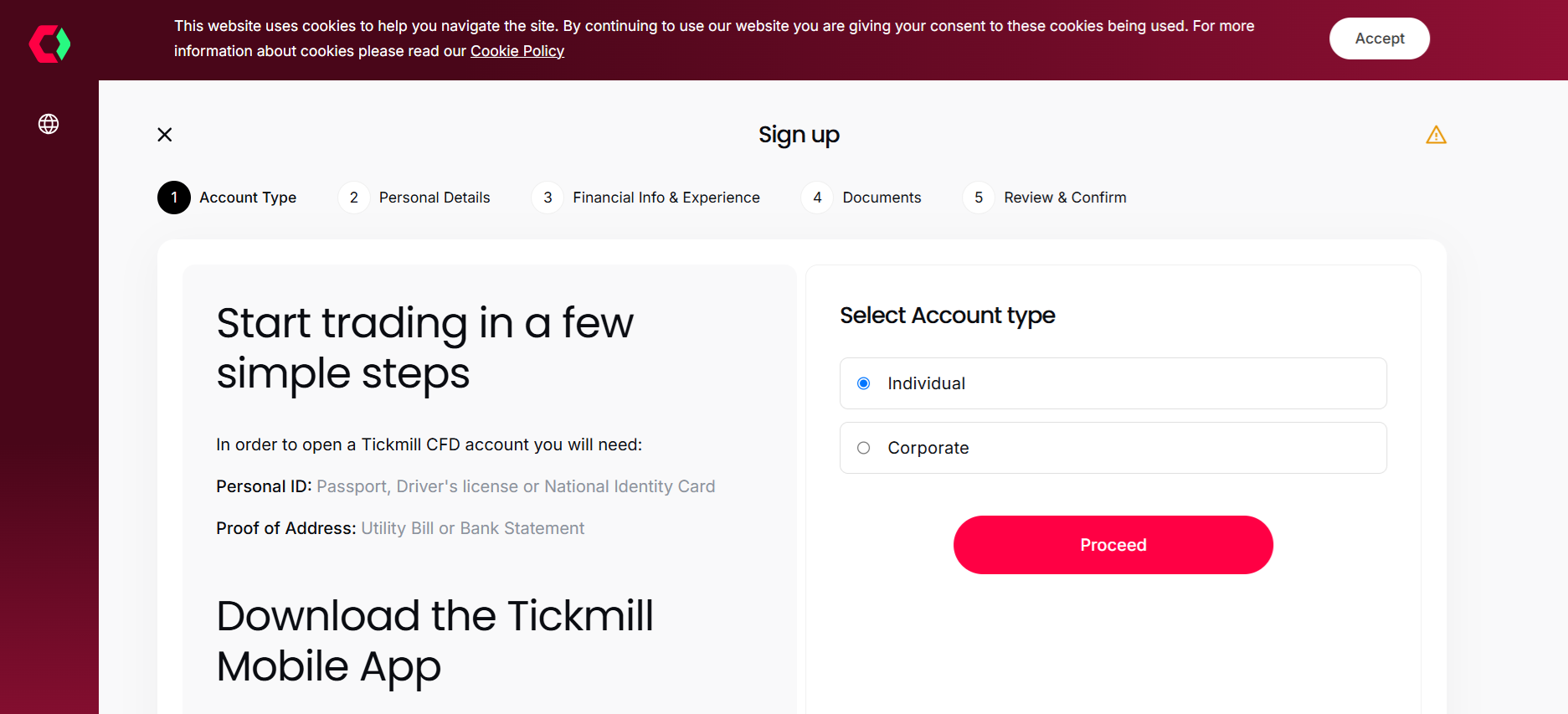This screenshot has height=714, width=1568.
Task: Select the Individual account type radio
Action: click(x=862, y=383)
